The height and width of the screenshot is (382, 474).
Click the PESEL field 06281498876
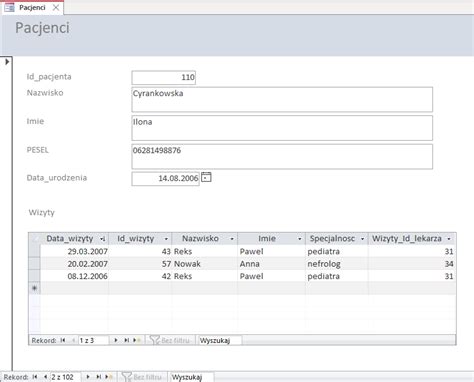282,157
